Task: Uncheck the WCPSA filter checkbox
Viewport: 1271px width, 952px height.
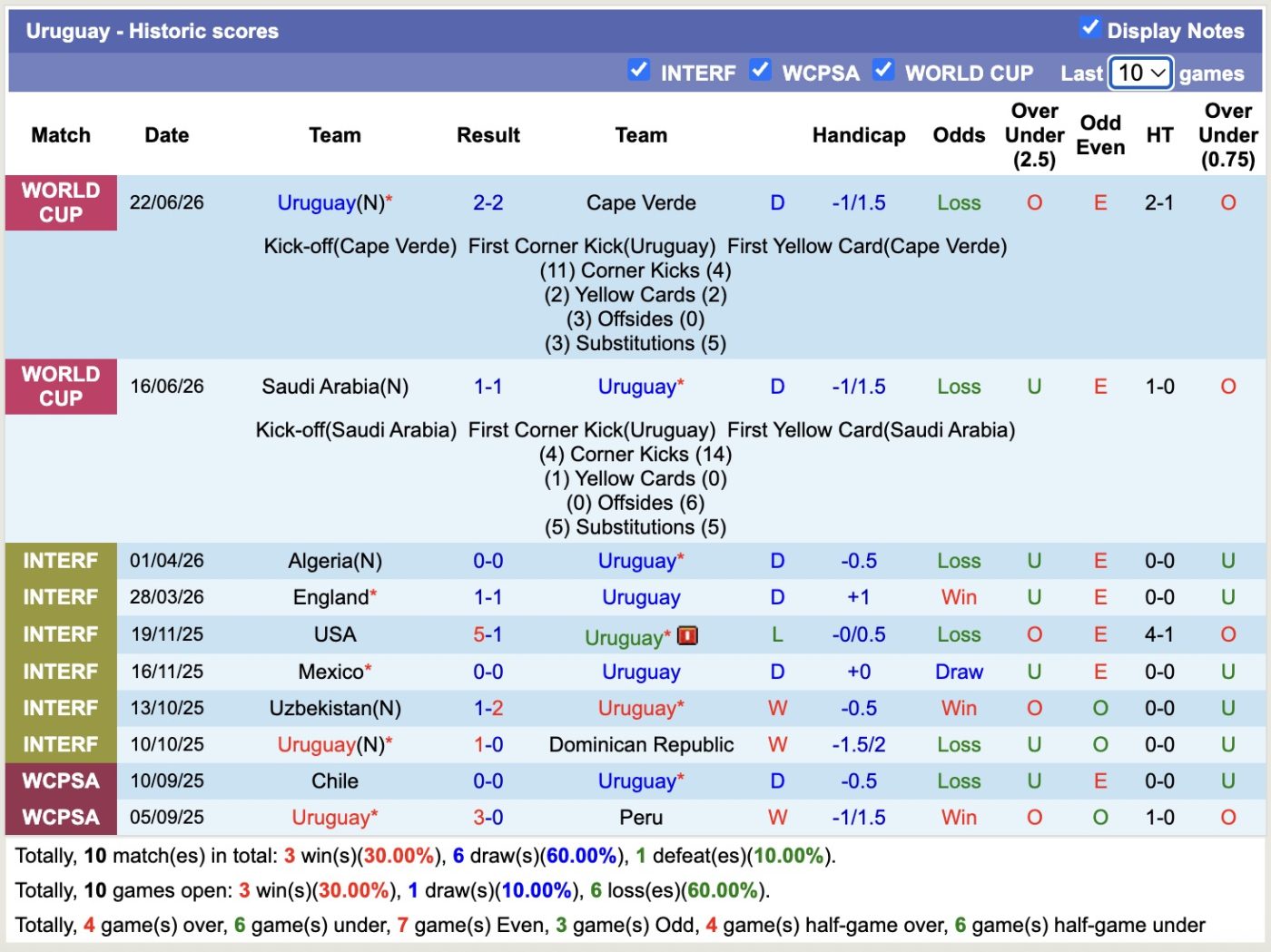Action: coord(761,70)
